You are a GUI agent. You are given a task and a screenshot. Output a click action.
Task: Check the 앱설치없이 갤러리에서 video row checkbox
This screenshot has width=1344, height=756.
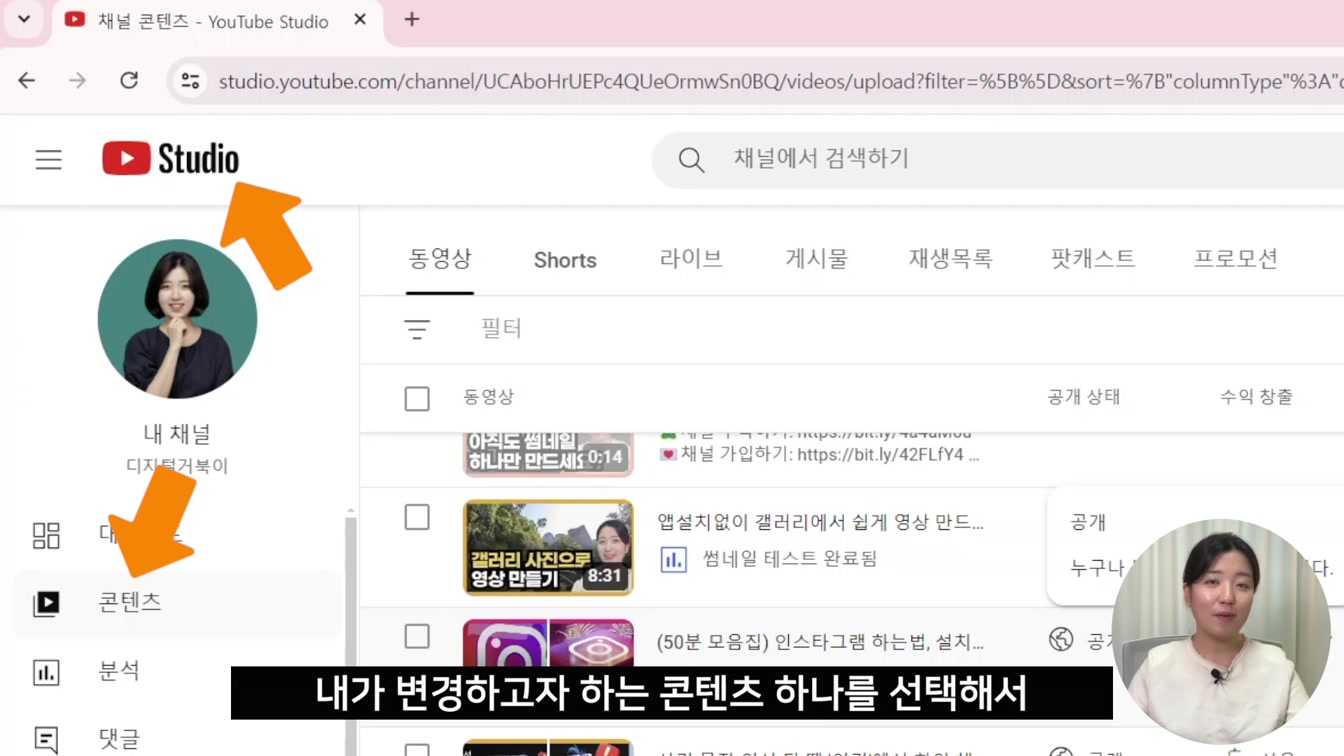tap(417, 517)
